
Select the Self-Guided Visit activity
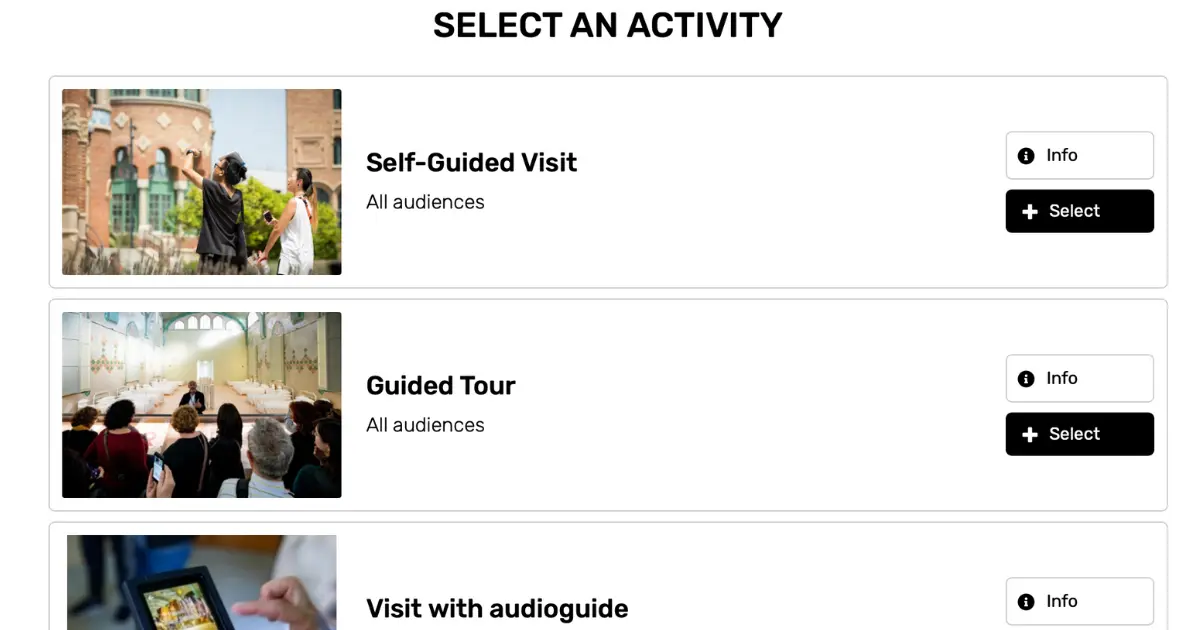(x=1080, y=211)
